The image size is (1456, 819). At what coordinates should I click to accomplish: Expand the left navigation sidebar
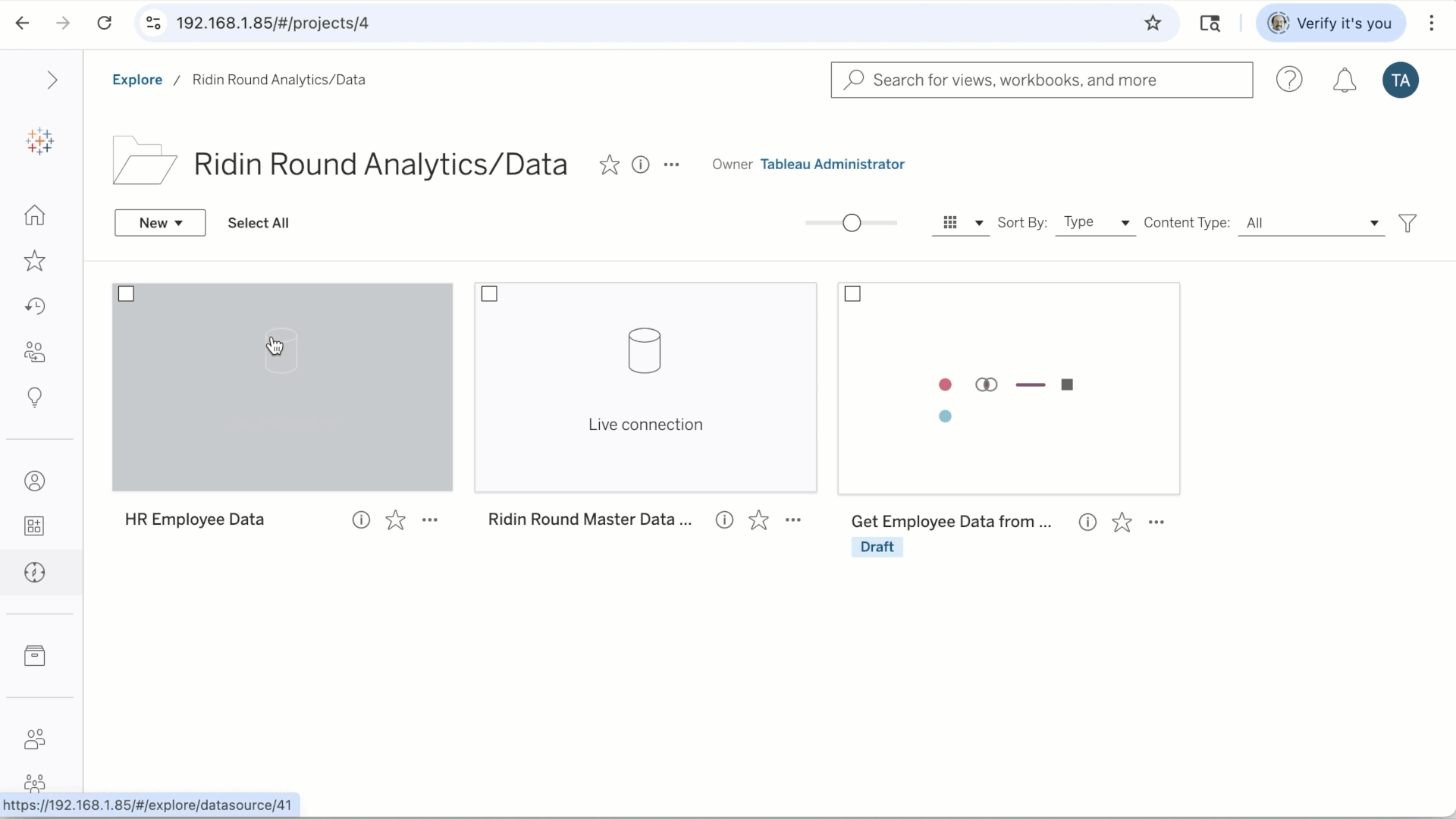52,80
